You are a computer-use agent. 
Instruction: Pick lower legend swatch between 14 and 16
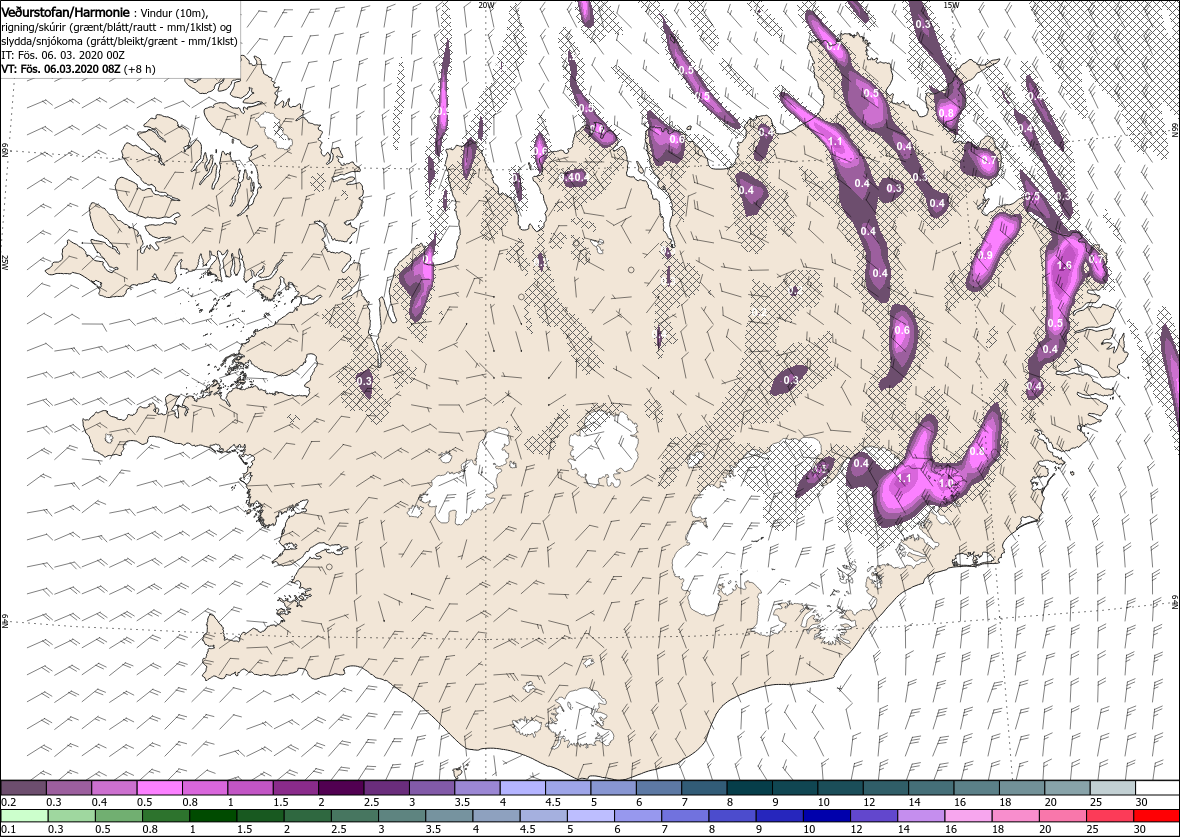[920, 817]
